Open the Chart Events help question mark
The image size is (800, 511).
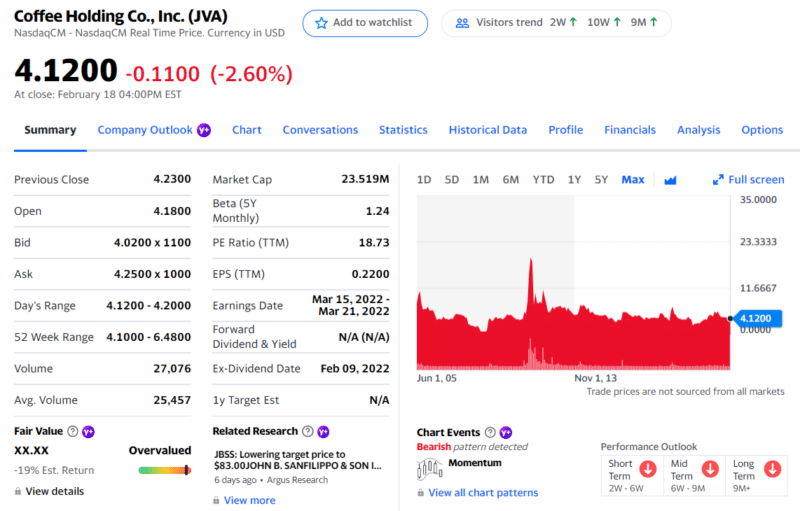click(x=490, y=432)
